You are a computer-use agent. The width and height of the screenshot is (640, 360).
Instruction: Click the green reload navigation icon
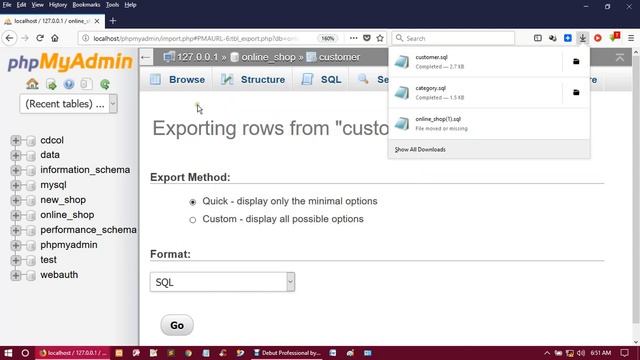[x=105, y=84]
